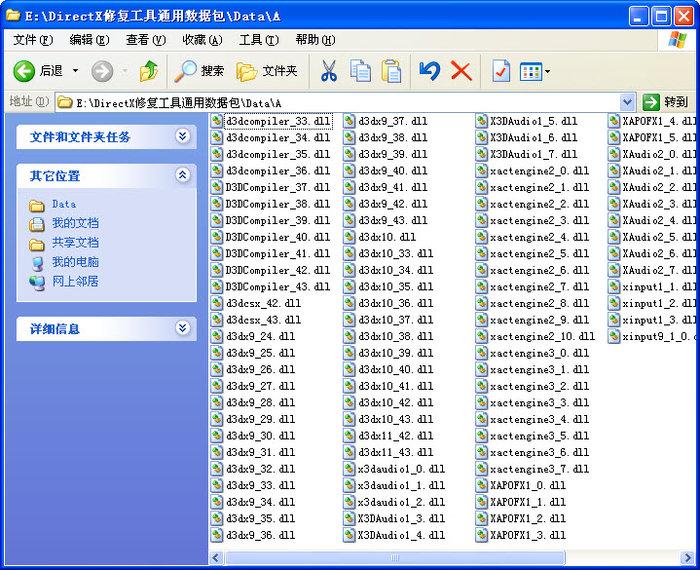700x570 pixels.
Task: Select file name d3dx10_43.dll
Action: [x=396, y=419]
